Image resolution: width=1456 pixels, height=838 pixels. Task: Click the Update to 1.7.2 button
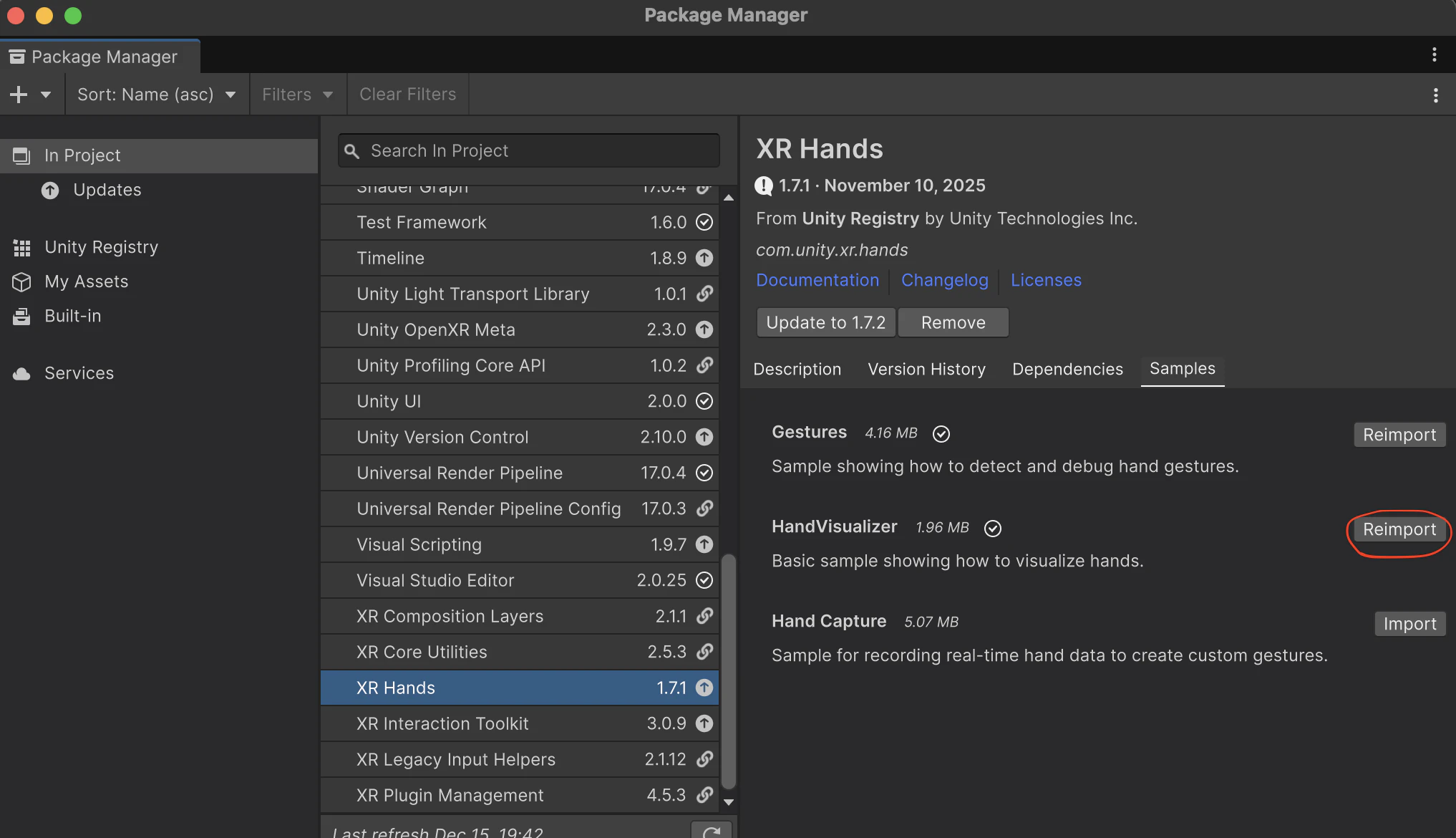tap(826, 322)
